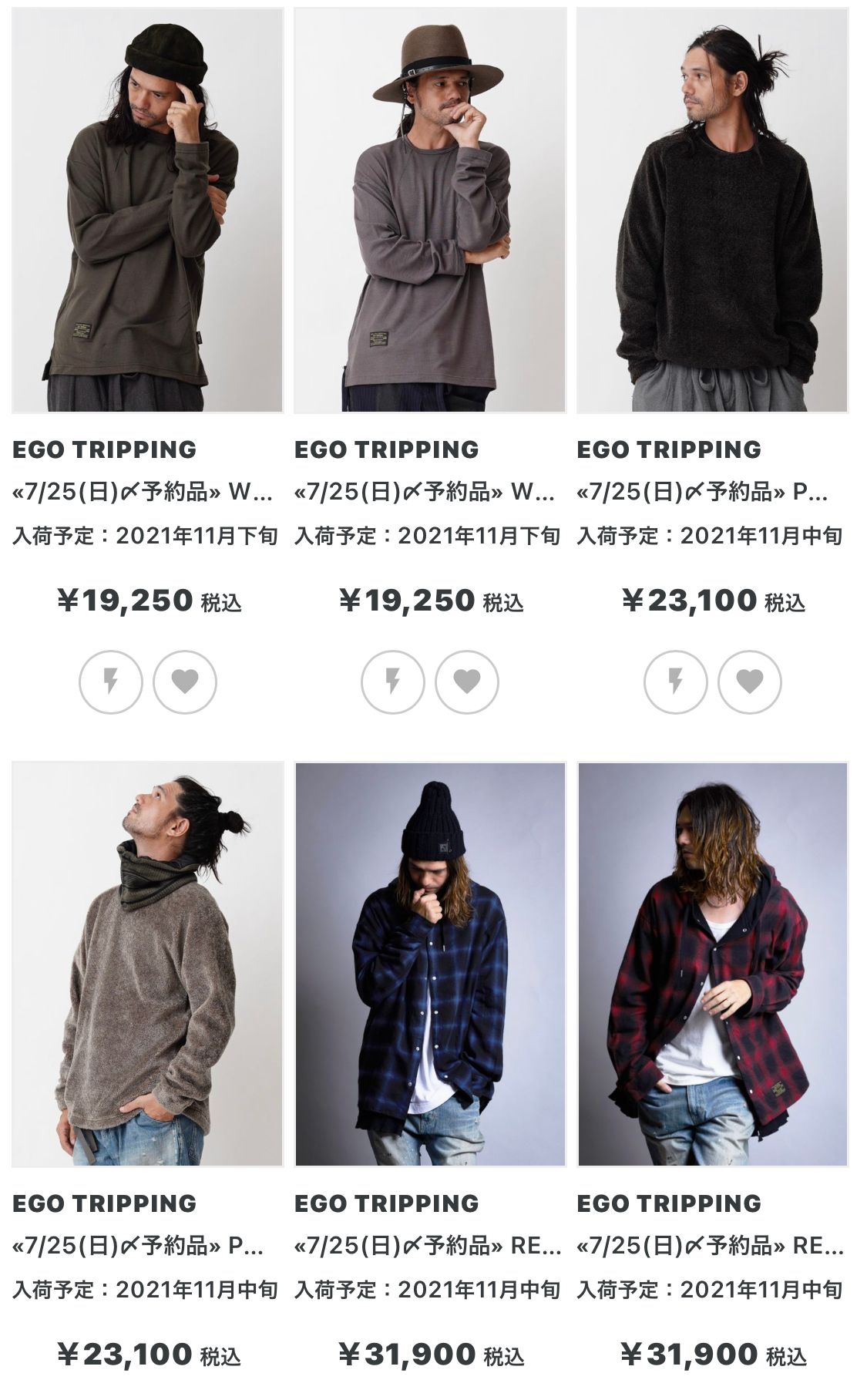Open gray shirt with wide-brim hat photo
The width and height of the screenshot is (867, 1400).
(430, 210)
